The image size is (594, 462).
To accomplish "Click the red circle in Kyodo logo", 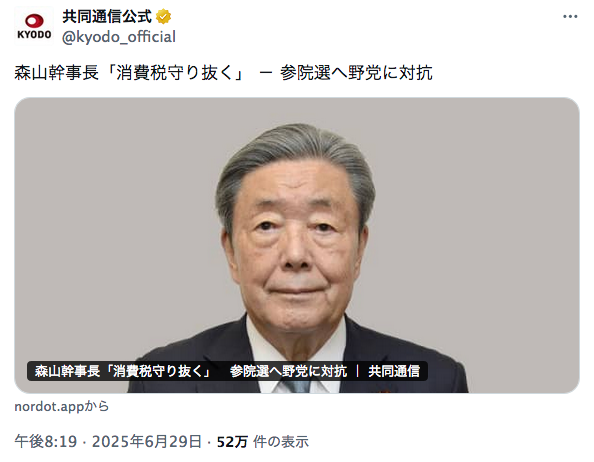I will click(x=34, y=20).
